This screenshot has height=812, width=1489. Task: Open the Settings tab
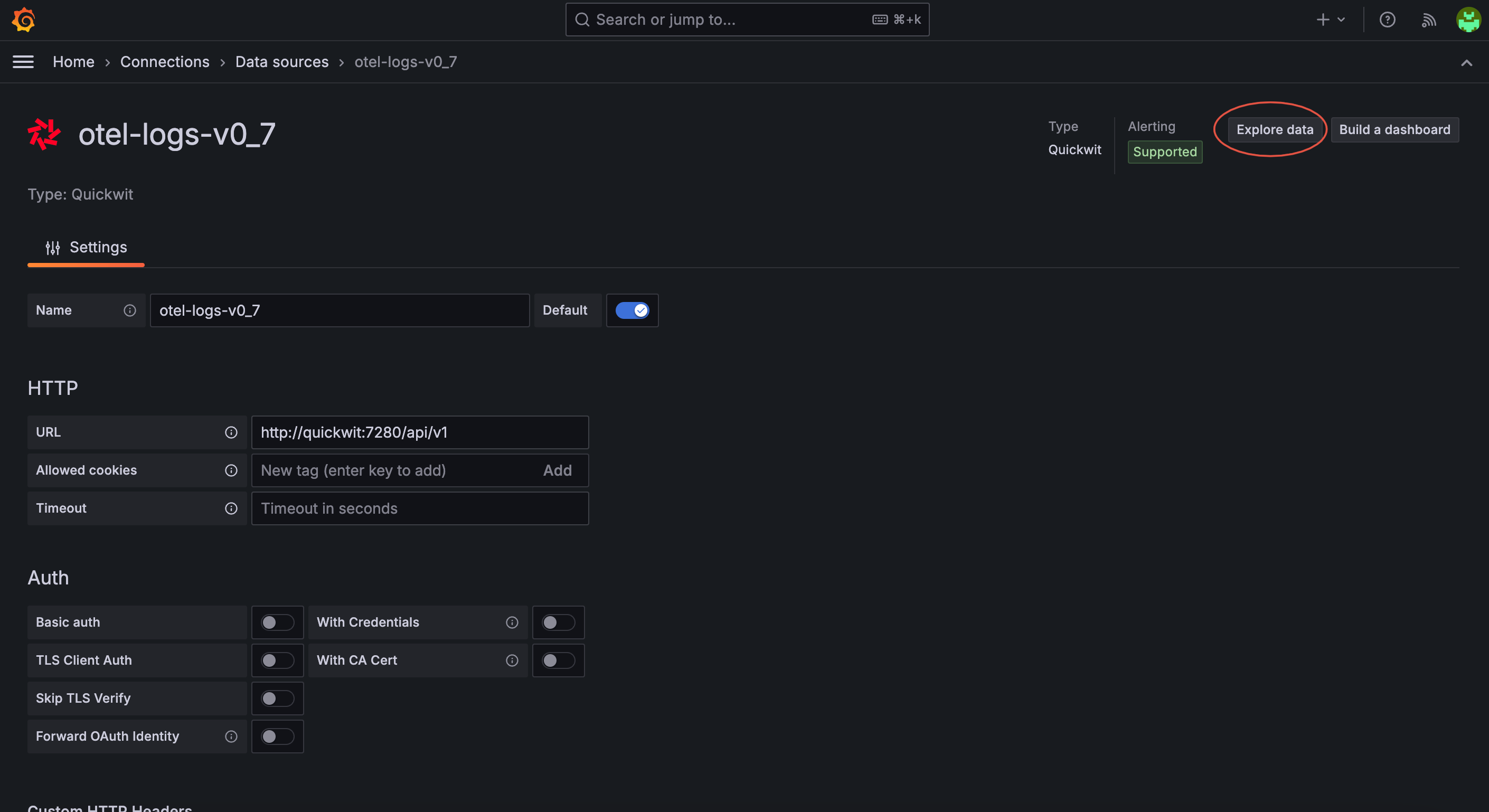point(86,248)
